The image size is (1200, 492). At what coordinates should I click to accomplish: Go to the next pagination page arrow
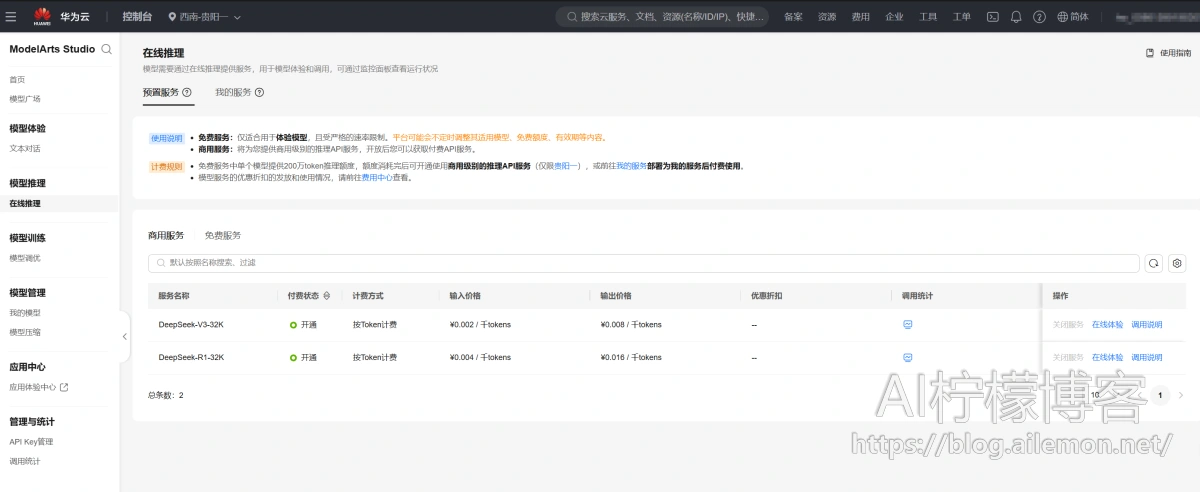pos(1180,395)
